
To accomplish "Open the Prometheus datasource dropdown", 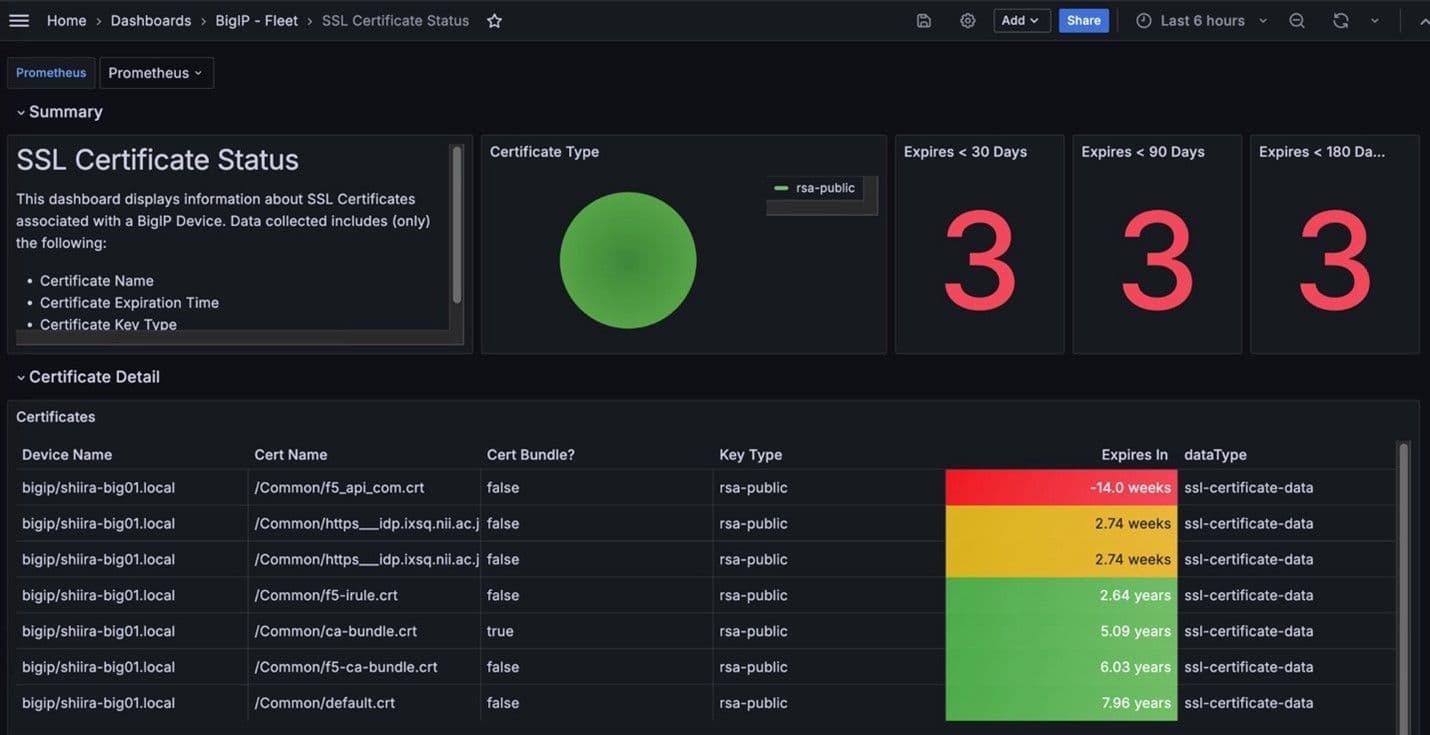I will [156, 73].
